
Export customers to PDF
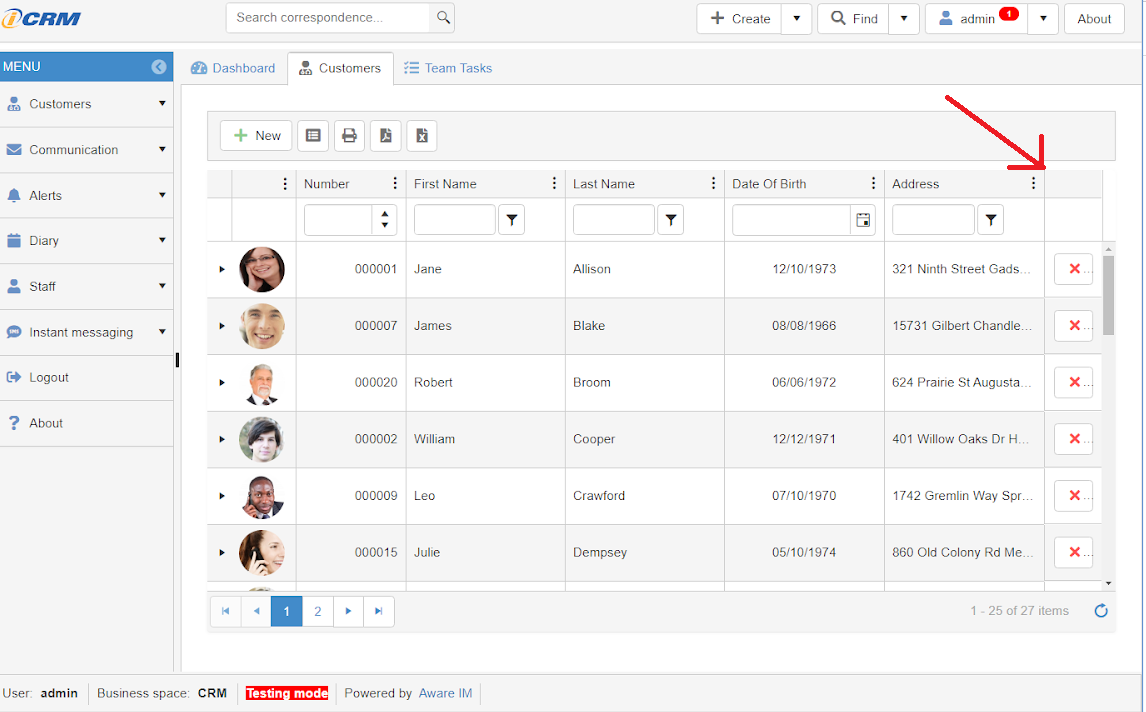(x=386, y=135)
